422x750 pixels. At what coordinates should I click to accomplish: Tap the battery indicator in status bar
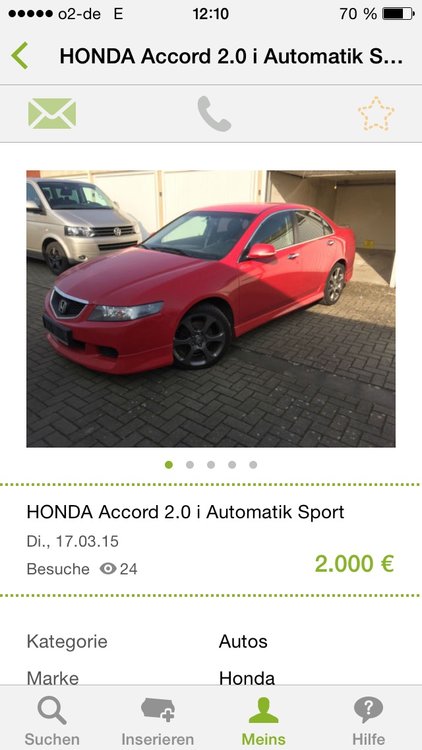coord(398,14)
